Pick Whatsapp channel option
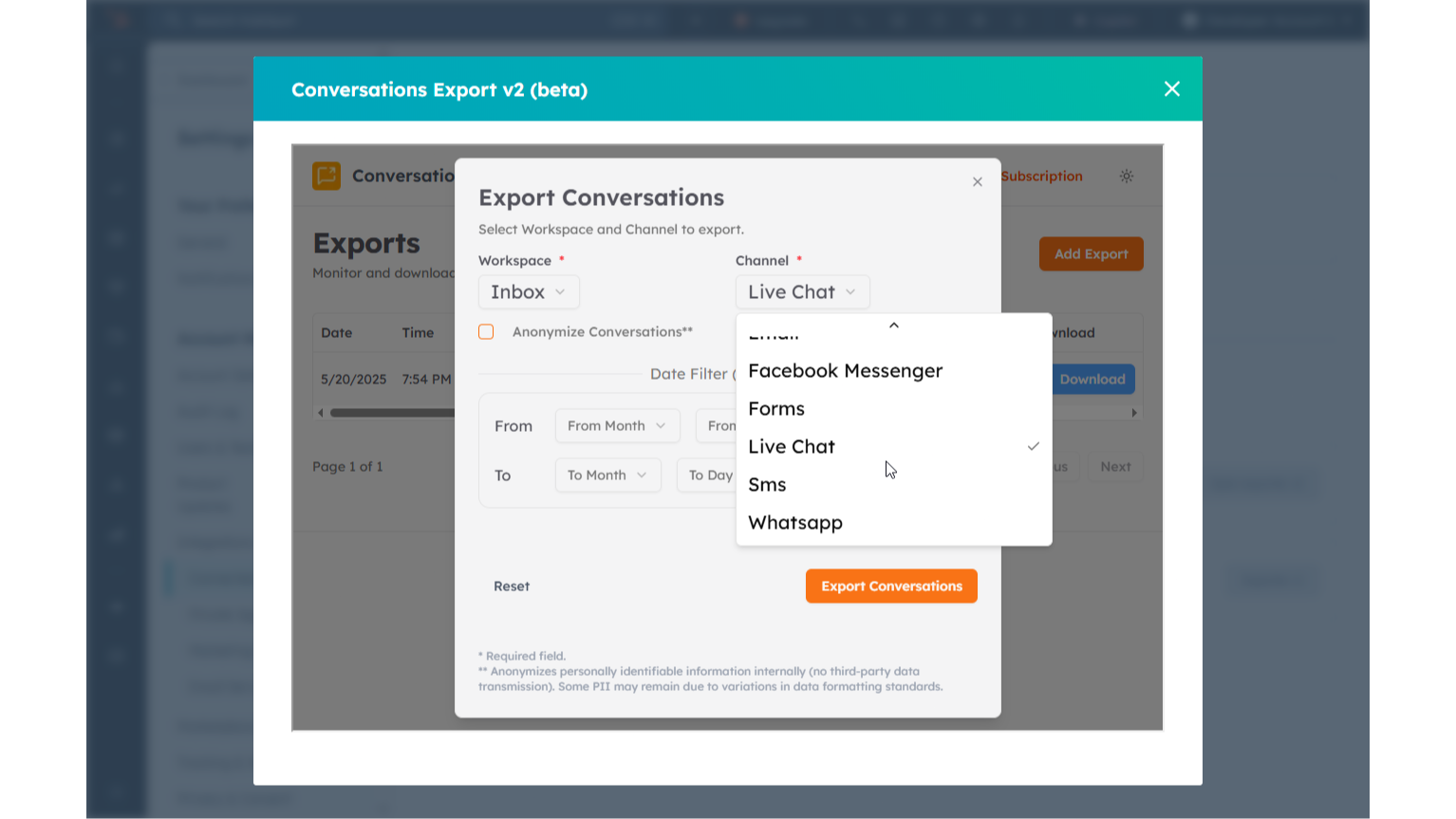Image resolution: width=1456 pixels, height=819 pixels. tap(795, 523)
